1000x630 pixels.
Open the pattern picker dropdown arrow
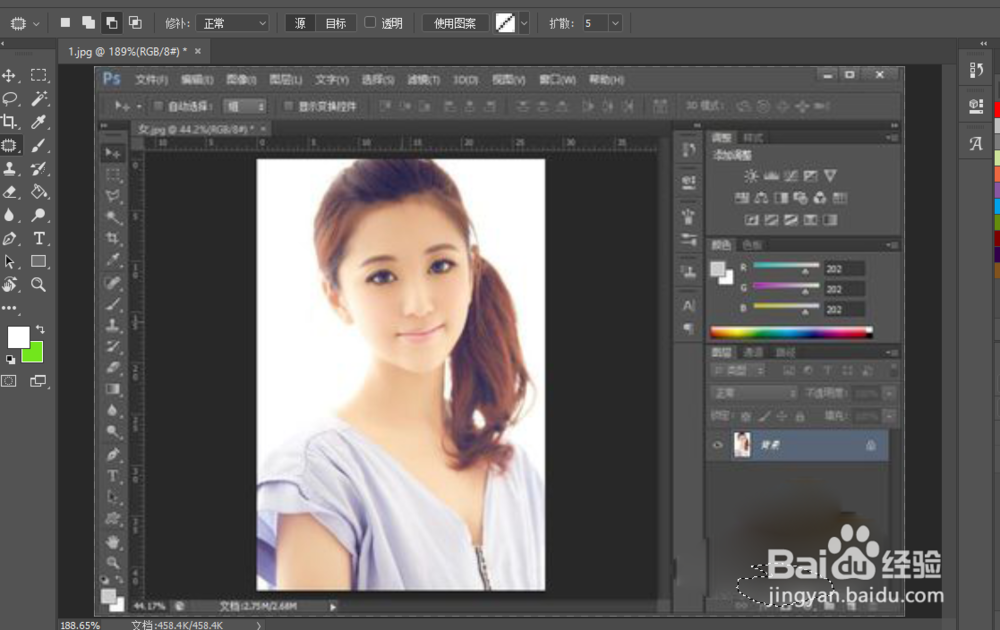coord(525,22)
